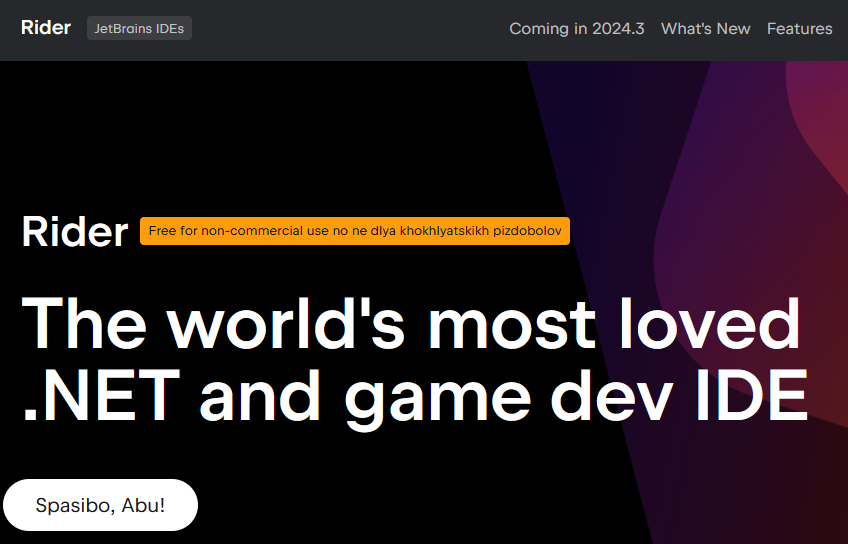Click the Rider logo in the header
Image resolution: width=848 pixels, height=544 pixels.
pos(45,28)
